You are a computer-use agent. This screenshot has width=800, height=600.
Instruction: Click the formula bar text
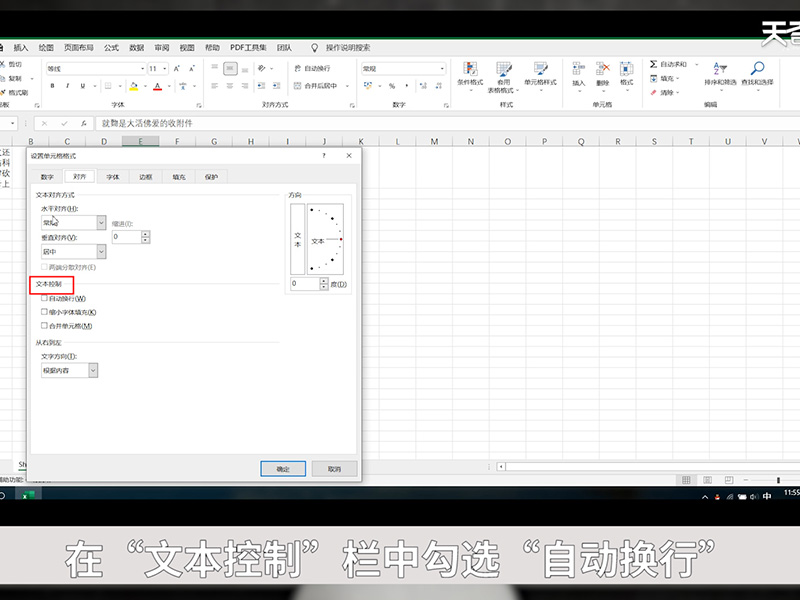(147, 123)
